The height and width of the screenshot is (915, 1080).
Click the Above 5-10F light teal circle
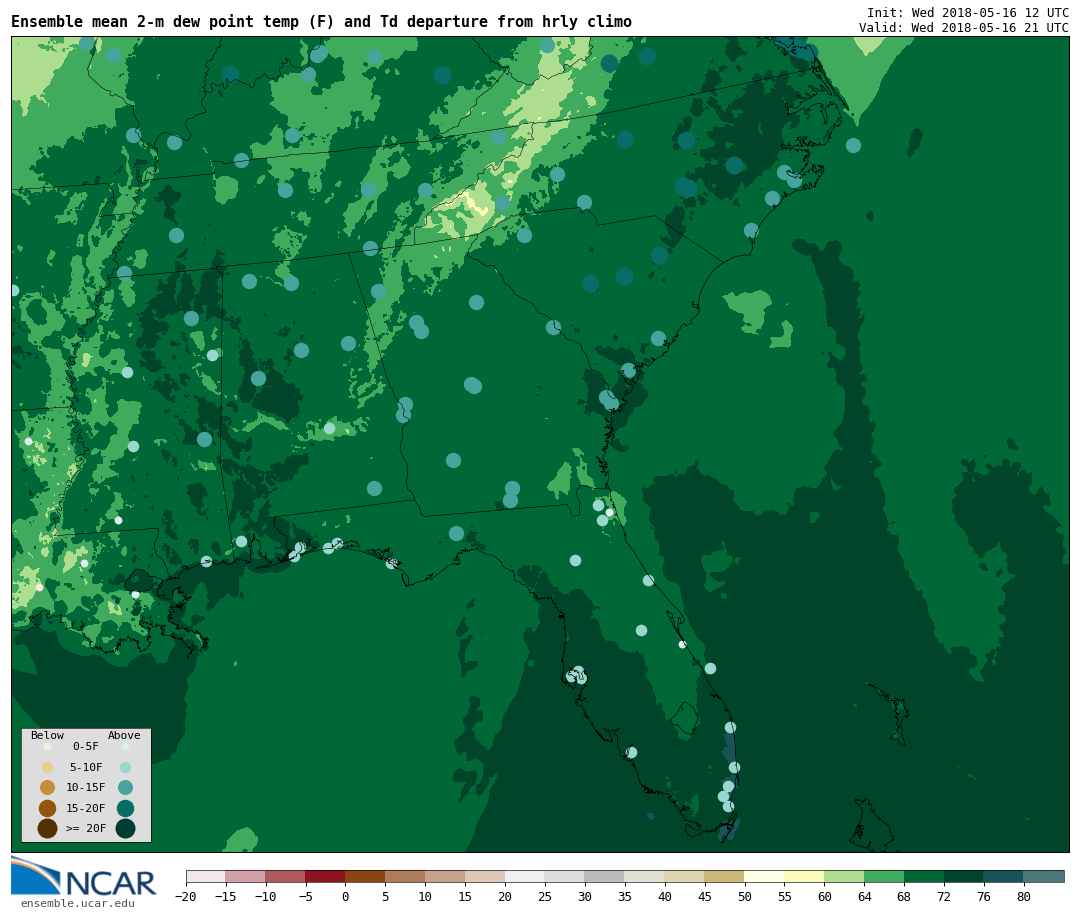point(125,767)
